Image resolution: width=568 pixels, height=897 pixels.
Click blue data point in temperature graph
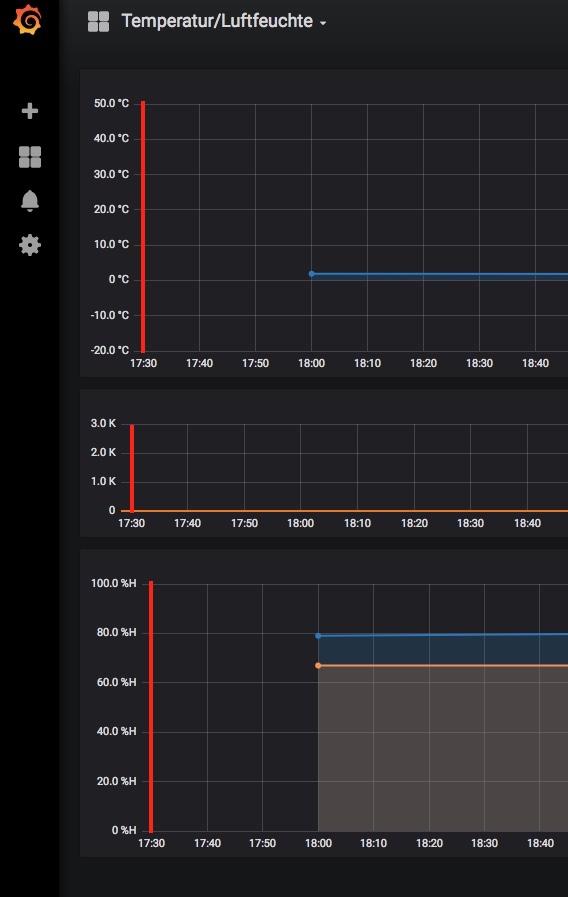coord(312,274)
